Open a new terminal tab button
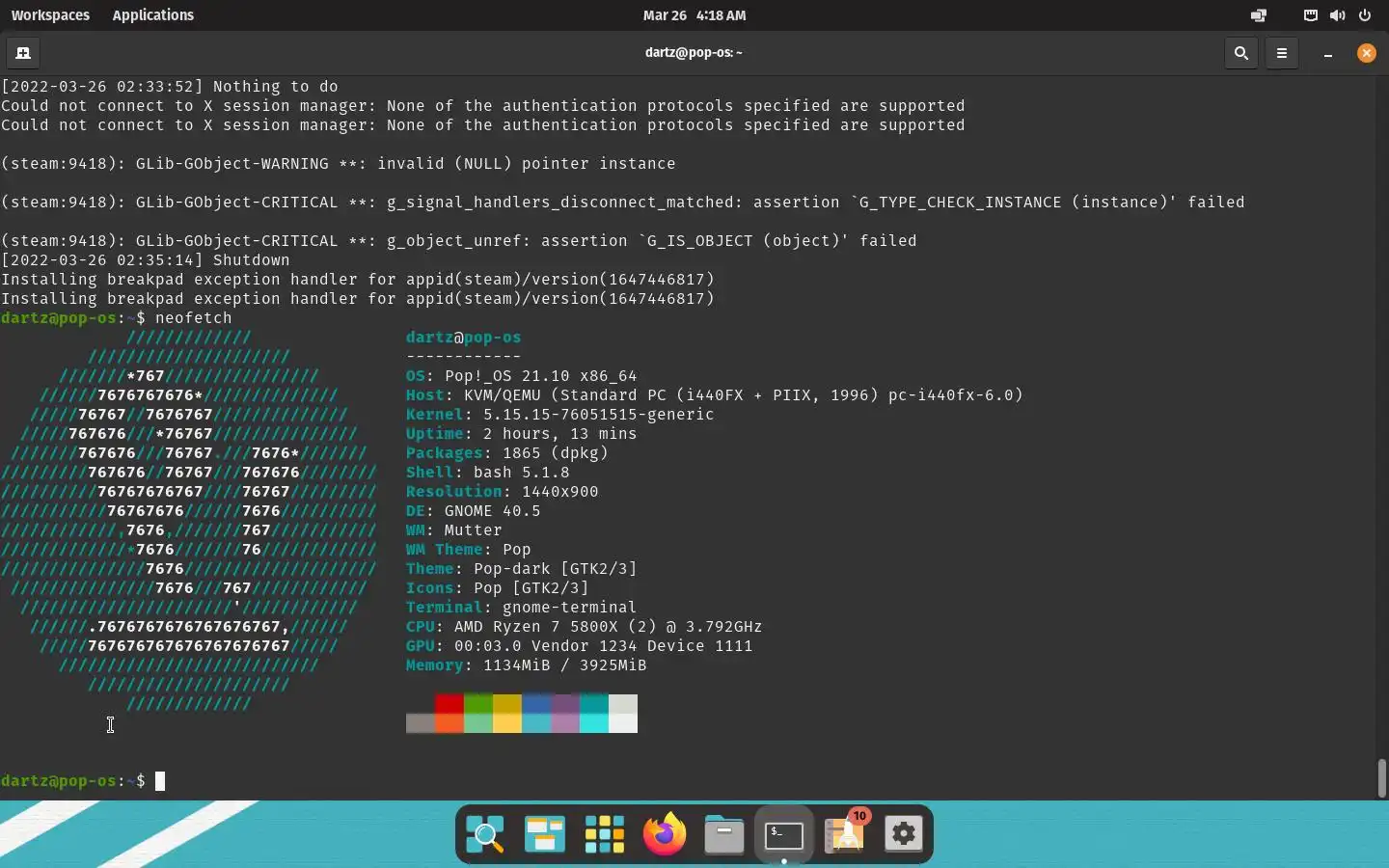This screenshot has width=1389, height=868. [23, 53]
